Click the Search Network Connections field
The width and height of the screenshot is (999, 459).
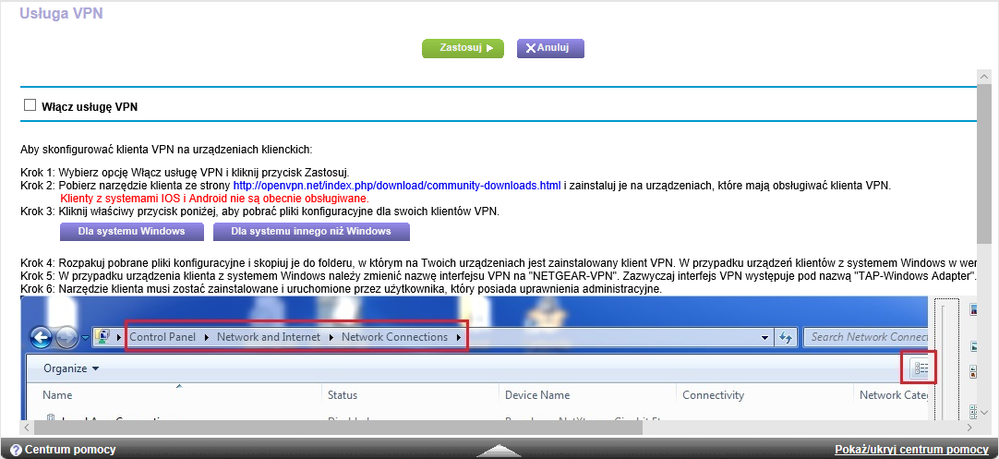click(867, 337)
